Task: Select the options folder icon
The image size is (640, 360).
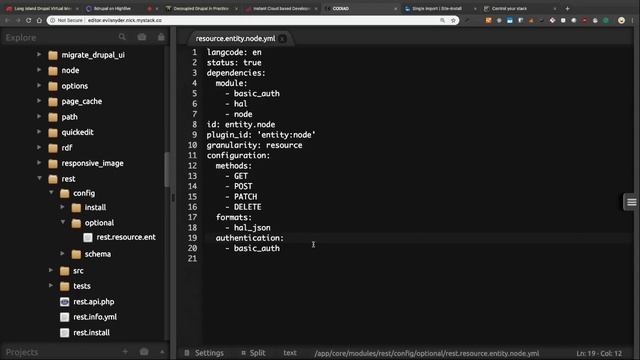Action: pos(53,86)
